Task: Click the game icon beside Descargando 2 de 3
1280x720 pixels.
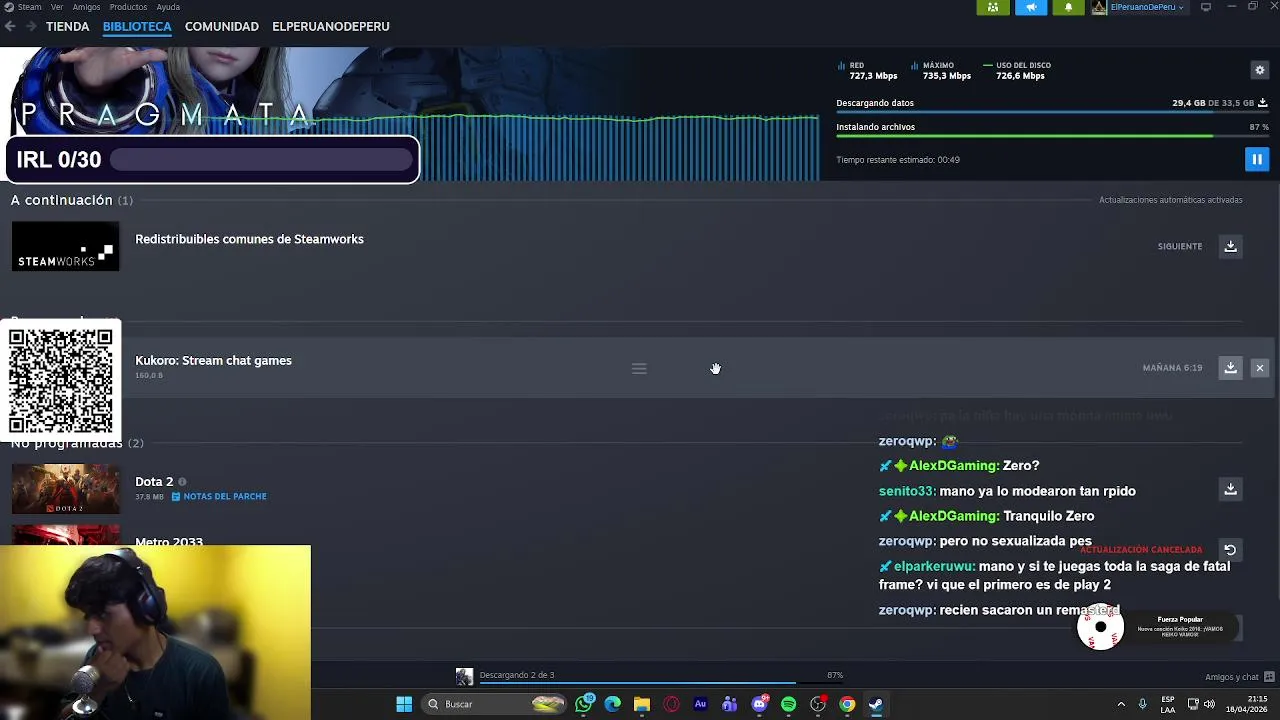Action: coord(464,677)
